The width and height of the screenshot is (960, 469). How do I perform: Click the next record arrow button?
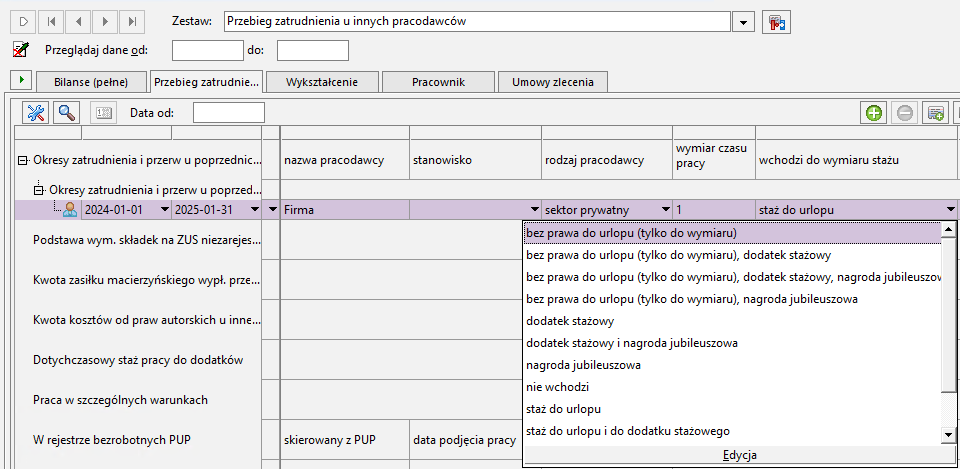105,22
